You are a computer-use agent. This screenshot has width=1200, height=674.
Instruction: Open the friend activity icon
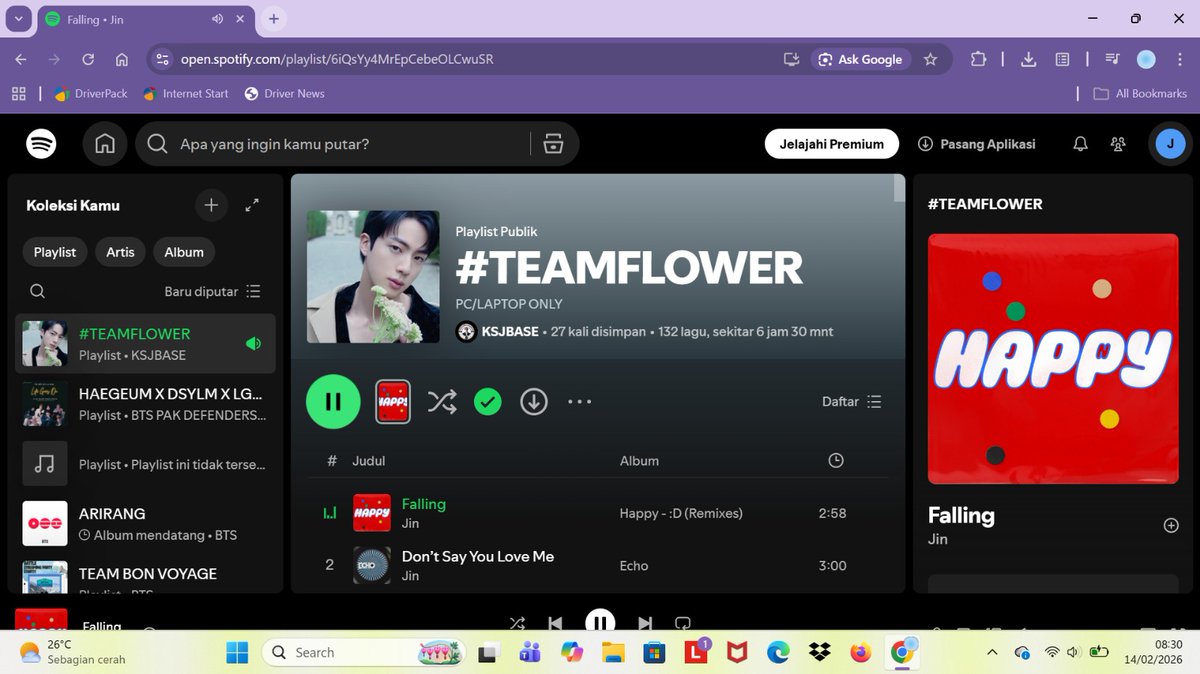point(1118,144)
